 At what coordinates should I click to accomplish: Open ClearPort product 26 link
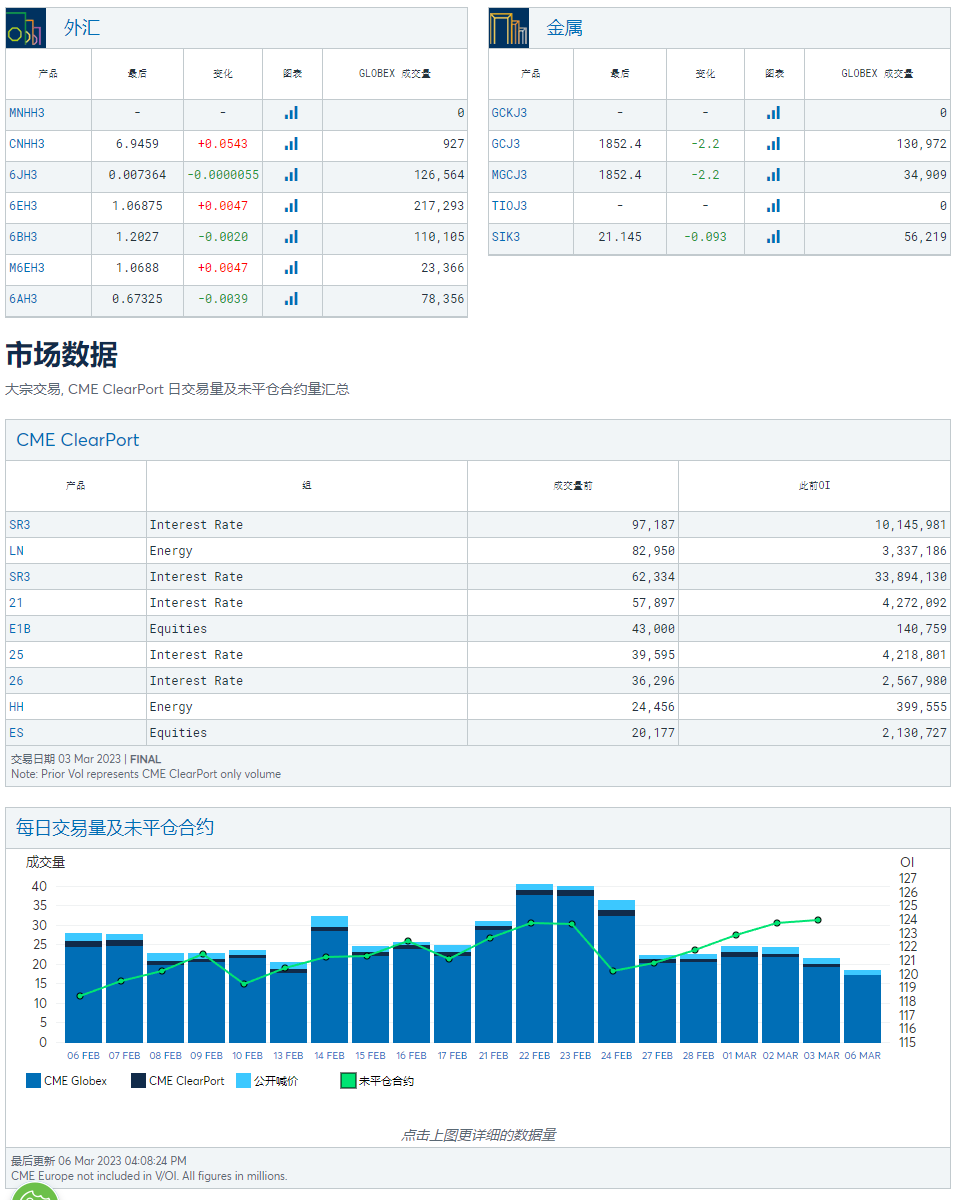(x=16, y=681)
